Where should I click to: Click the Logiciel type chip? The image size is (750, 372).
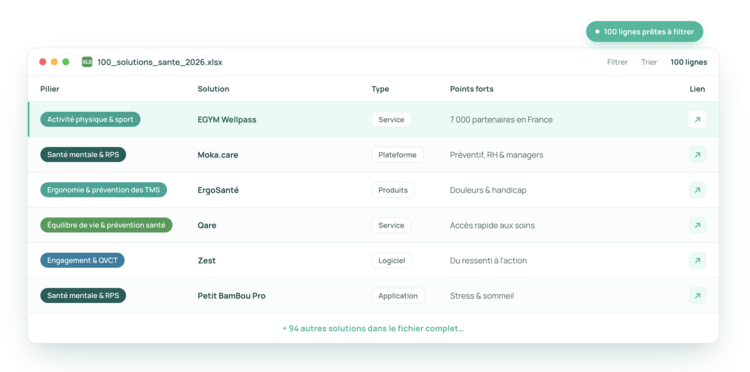tap(392, 261)
